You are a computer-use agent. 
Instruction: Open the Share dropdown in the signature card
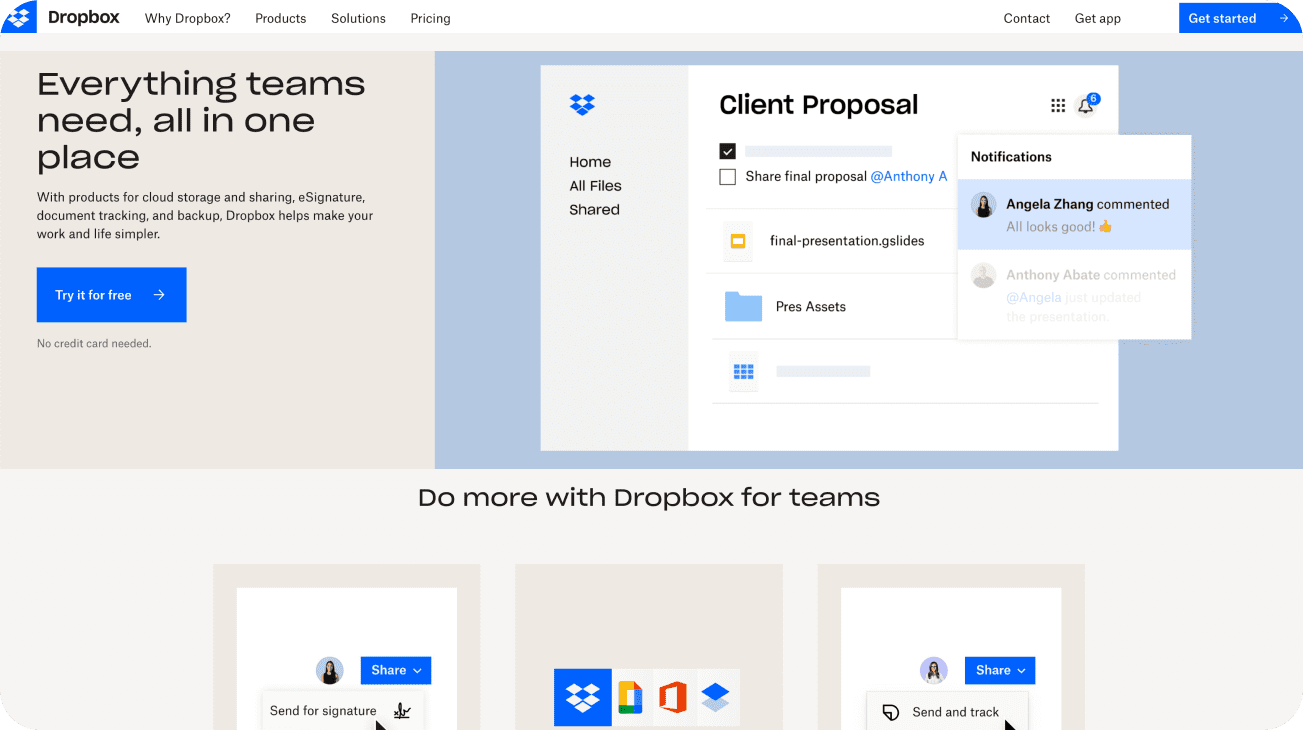(396, 670)
